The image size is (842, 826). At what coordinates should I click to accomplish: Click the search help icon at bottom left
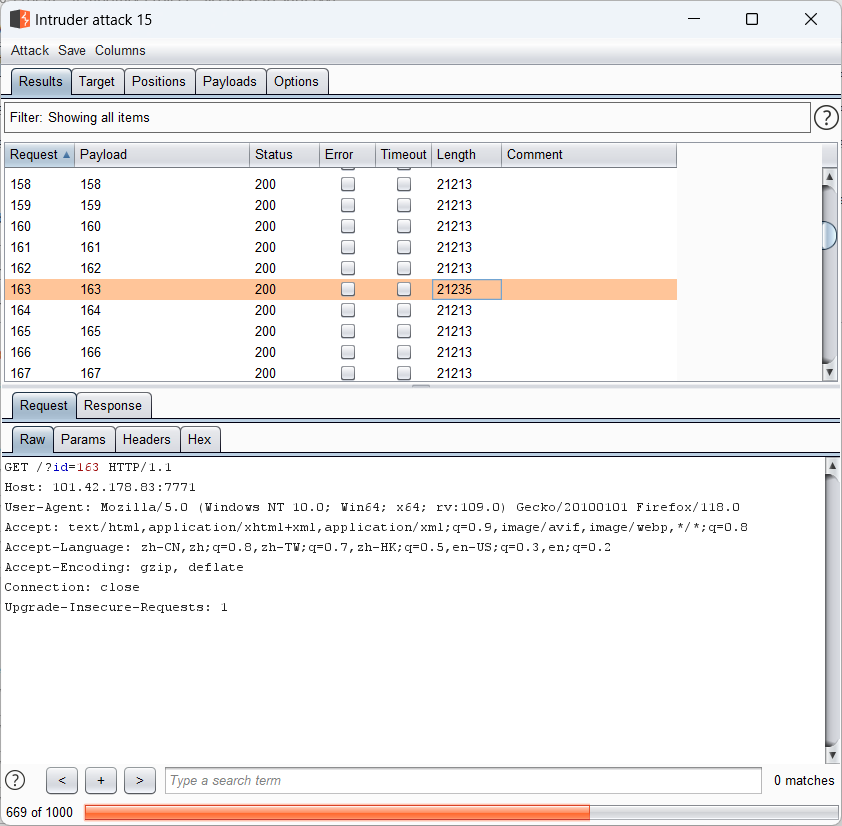pyautogui.click(x=15, y=780)
